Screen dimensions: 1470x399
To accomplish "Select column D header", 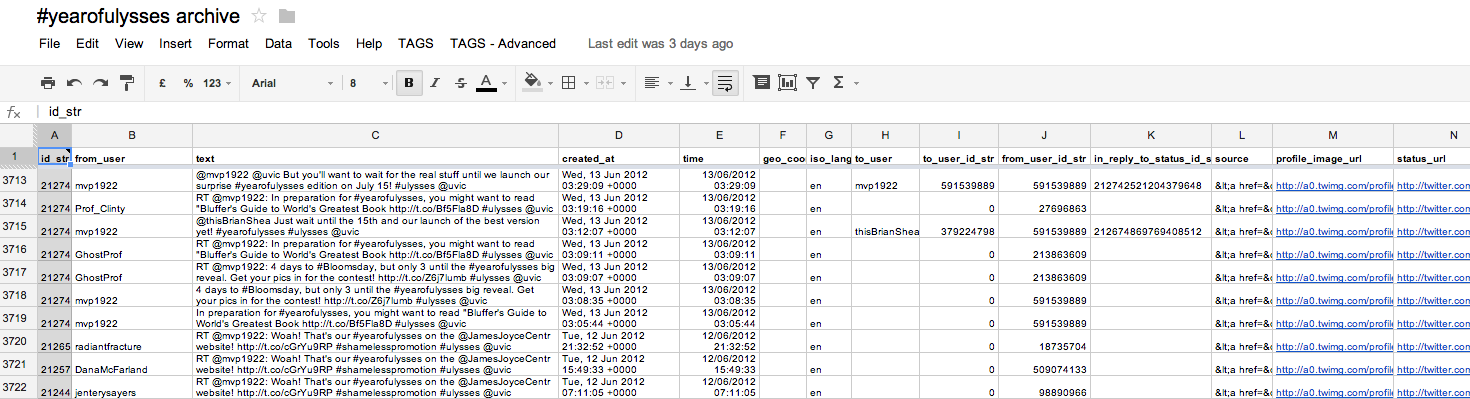I will click(x=619, y=135).
